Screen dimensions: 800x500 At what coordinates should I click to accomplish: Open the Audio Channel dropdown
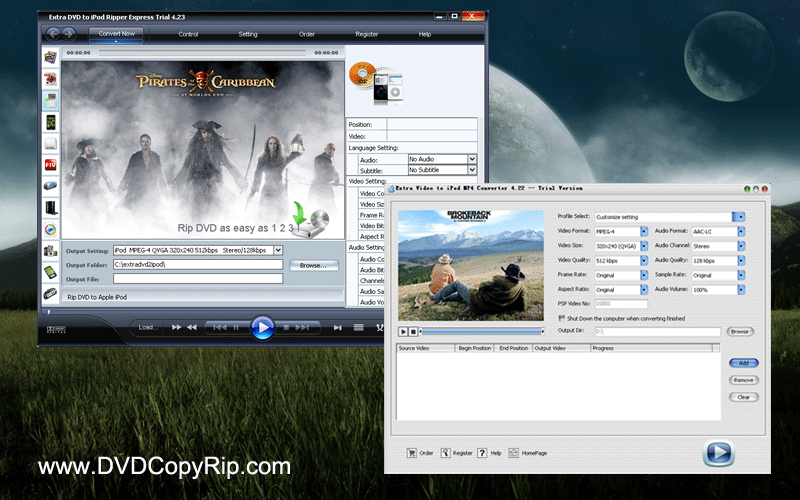pyautogui.click(x=741, y=246)
